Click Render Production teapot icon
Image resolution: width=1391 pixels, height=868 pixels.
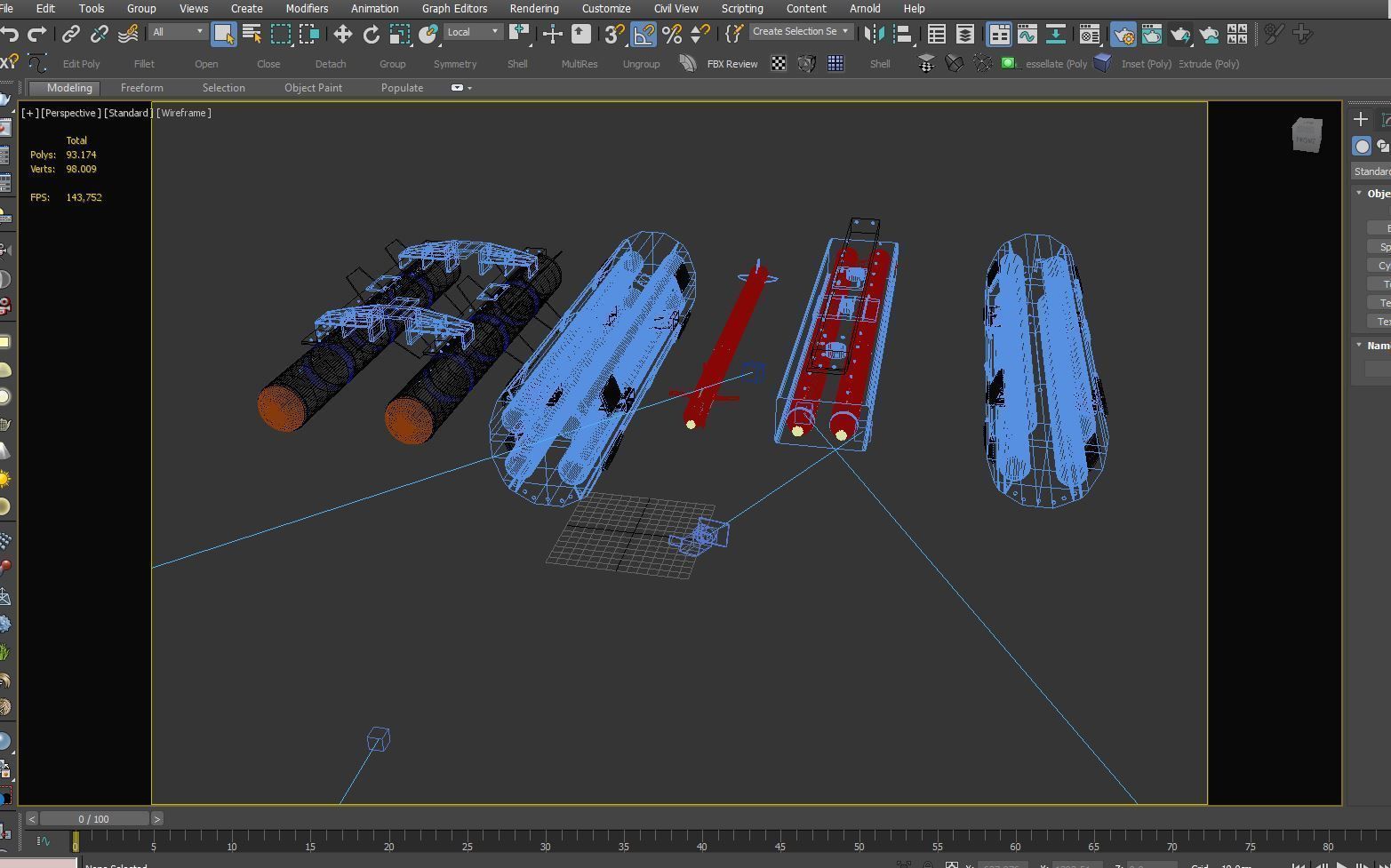click(x=1180, y=34)
